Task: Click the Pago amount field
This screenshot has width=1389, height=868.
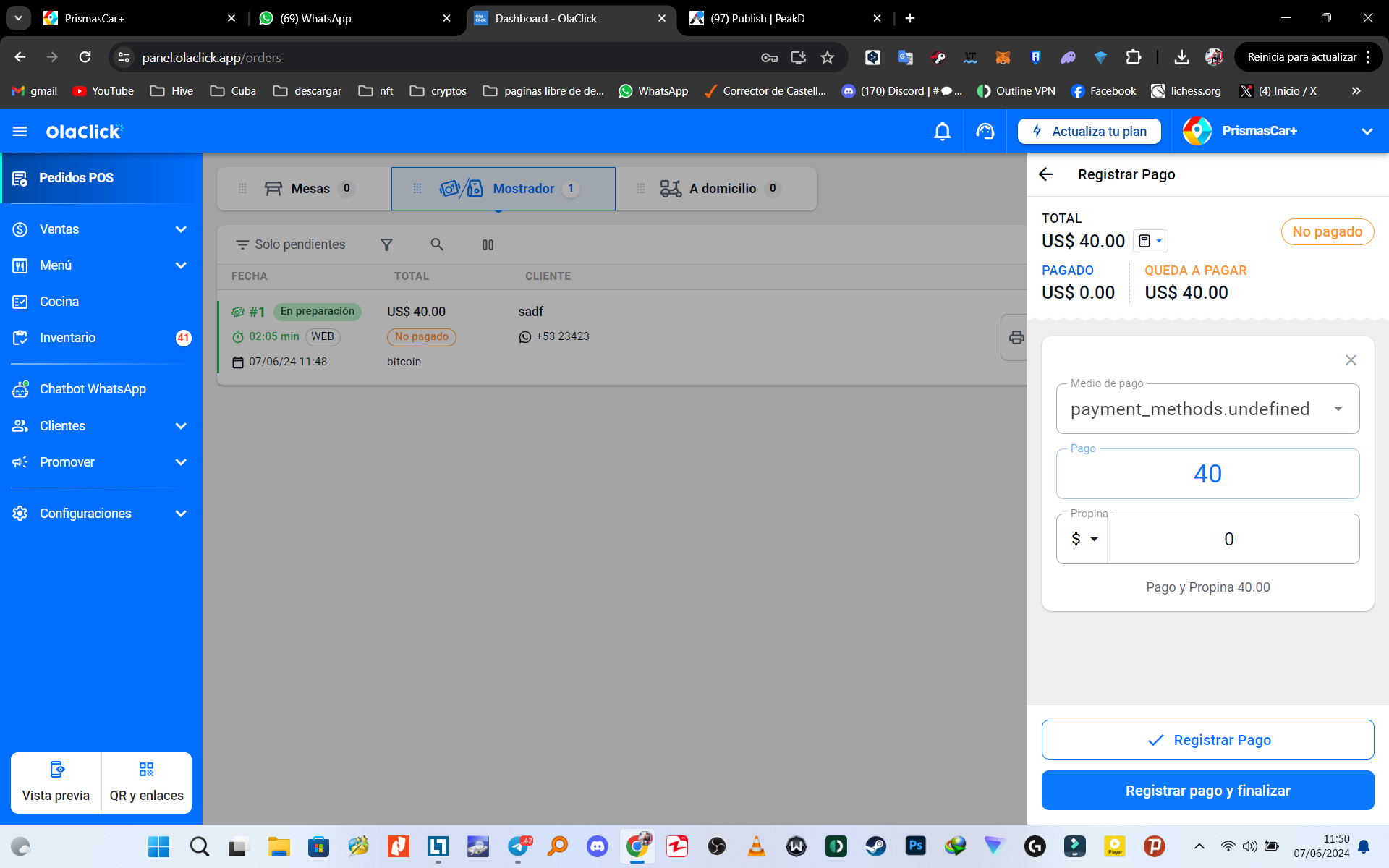Action: pyautogui.click(x=1207, y=474)
